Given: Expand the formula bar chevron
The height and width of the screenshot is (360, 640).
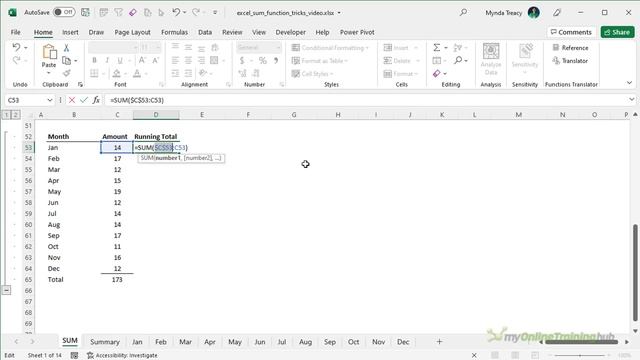Looking at the screenshot, I should click(x=631, y=100).
